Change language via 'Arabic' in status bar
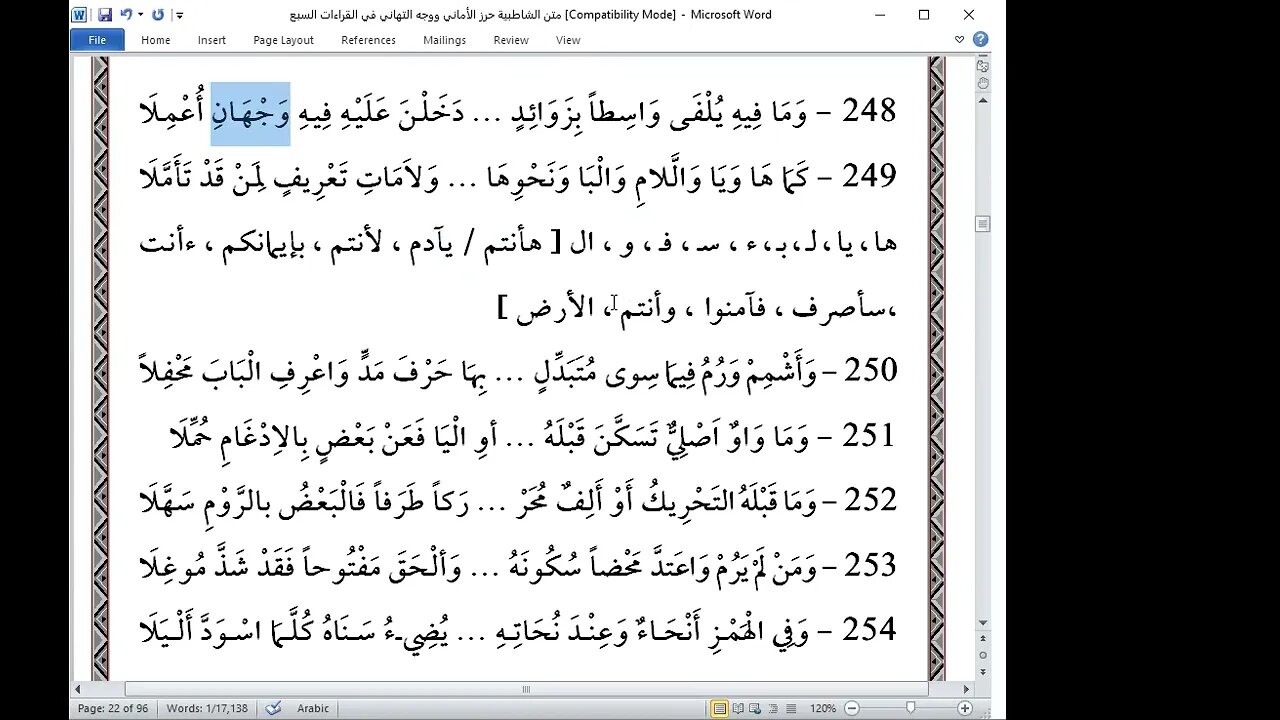Viewport: 1280px width, 720px height. click(313, 708)
